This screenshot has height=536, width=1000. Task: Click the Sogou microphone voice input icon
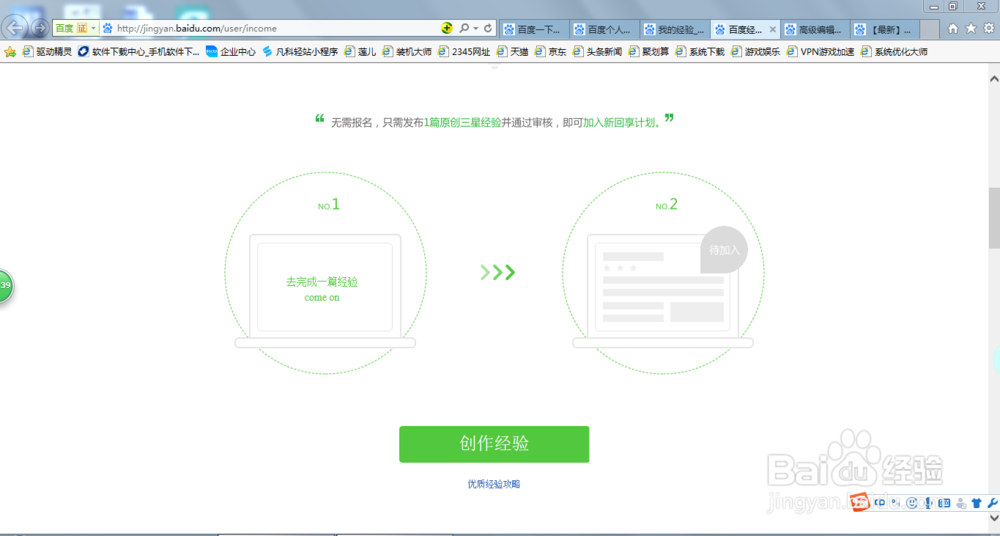tap(929, 503)
